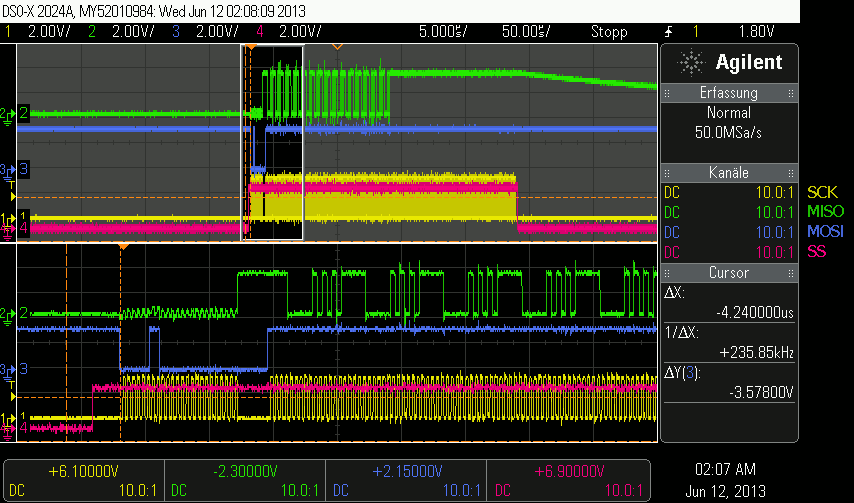Click the rising-edge trigger slope icon
Screen dimensions: 854x503
(x=668, y=32)
